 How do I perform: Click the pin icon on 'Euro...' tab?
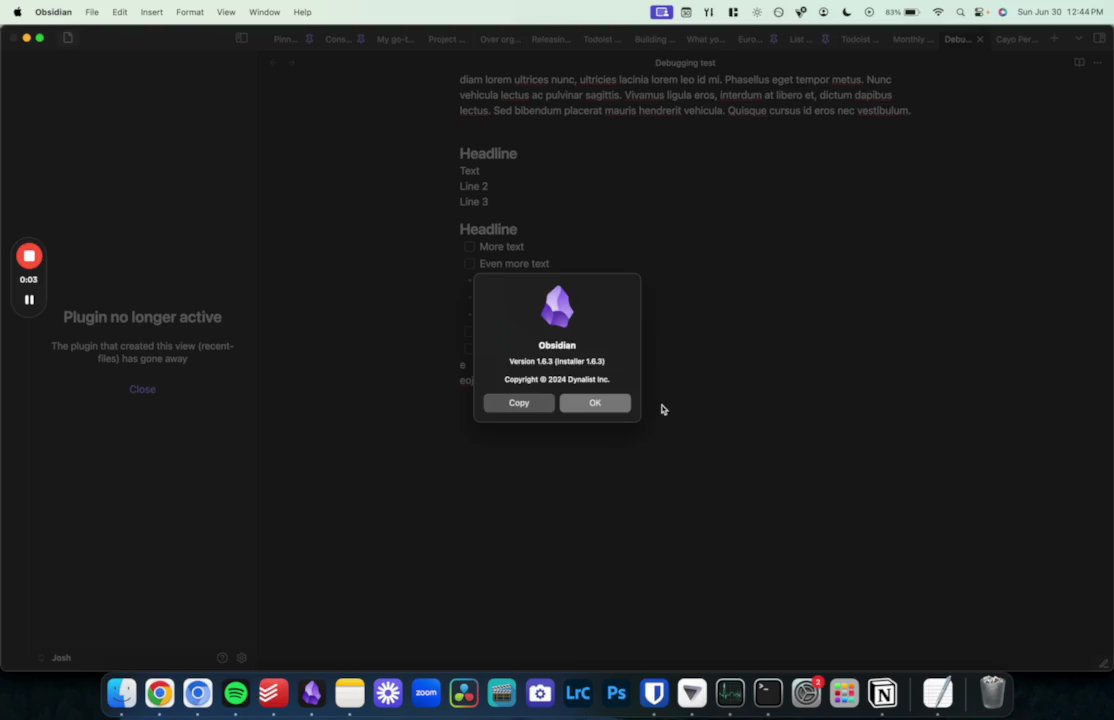tap(773, 39)
